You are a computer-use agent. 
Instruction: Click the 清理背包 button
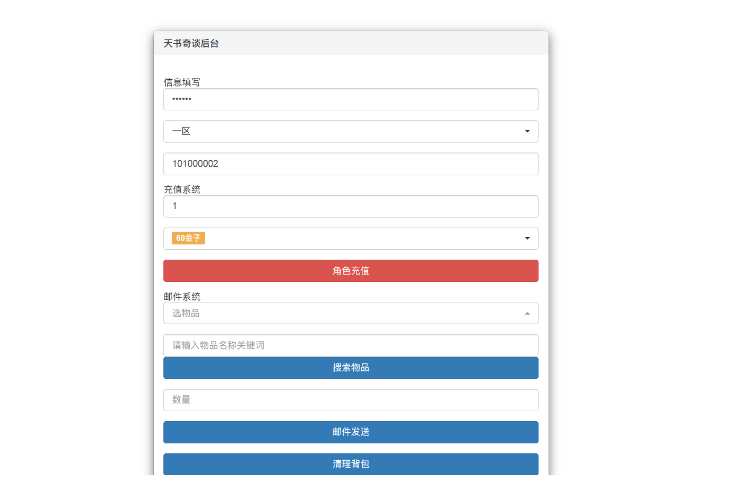[350, 464]
